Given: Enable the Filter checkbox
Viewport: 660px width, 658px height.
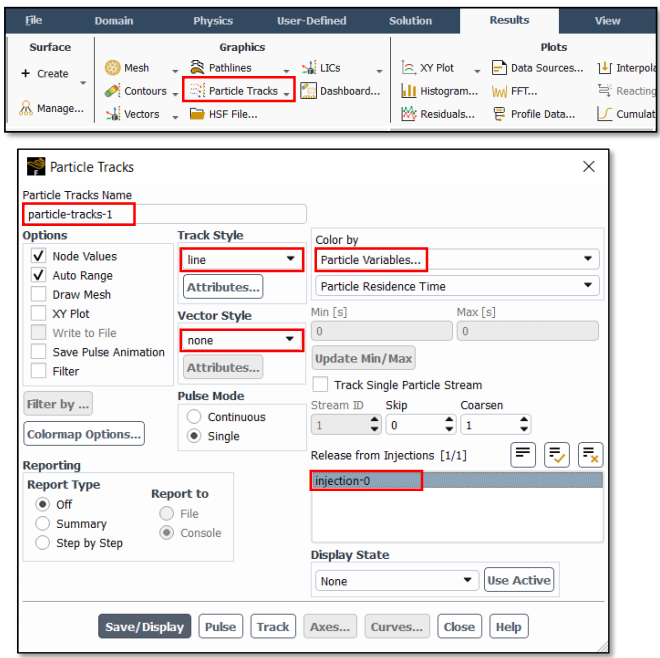Looking at the screenshot, I should (x=38, y=371).
